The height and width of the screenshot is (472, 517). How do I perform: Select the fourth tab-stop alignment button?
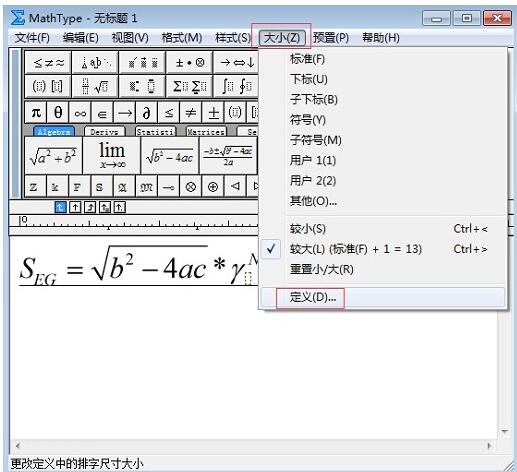pyautogui.click(x=105, y=207)
